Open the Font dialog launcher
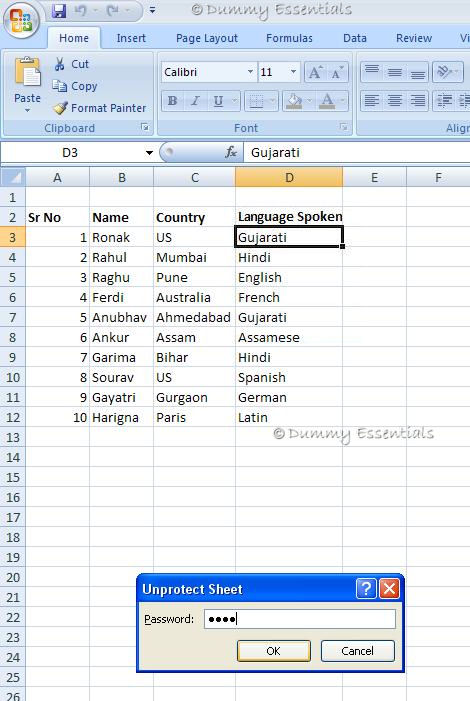470x701 pixels. 343,127
